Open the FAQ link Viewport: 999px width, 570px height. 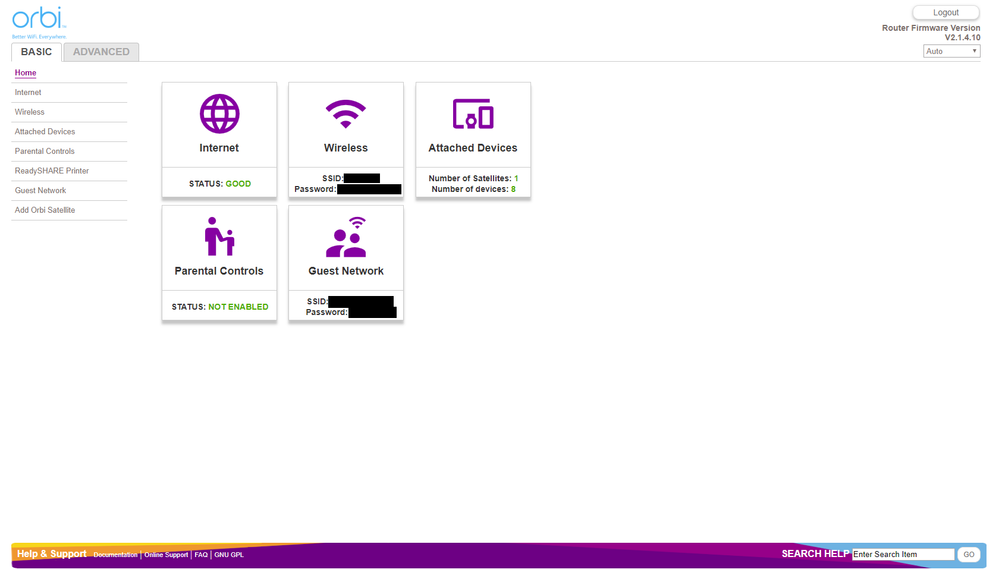[x=201, y=554]
